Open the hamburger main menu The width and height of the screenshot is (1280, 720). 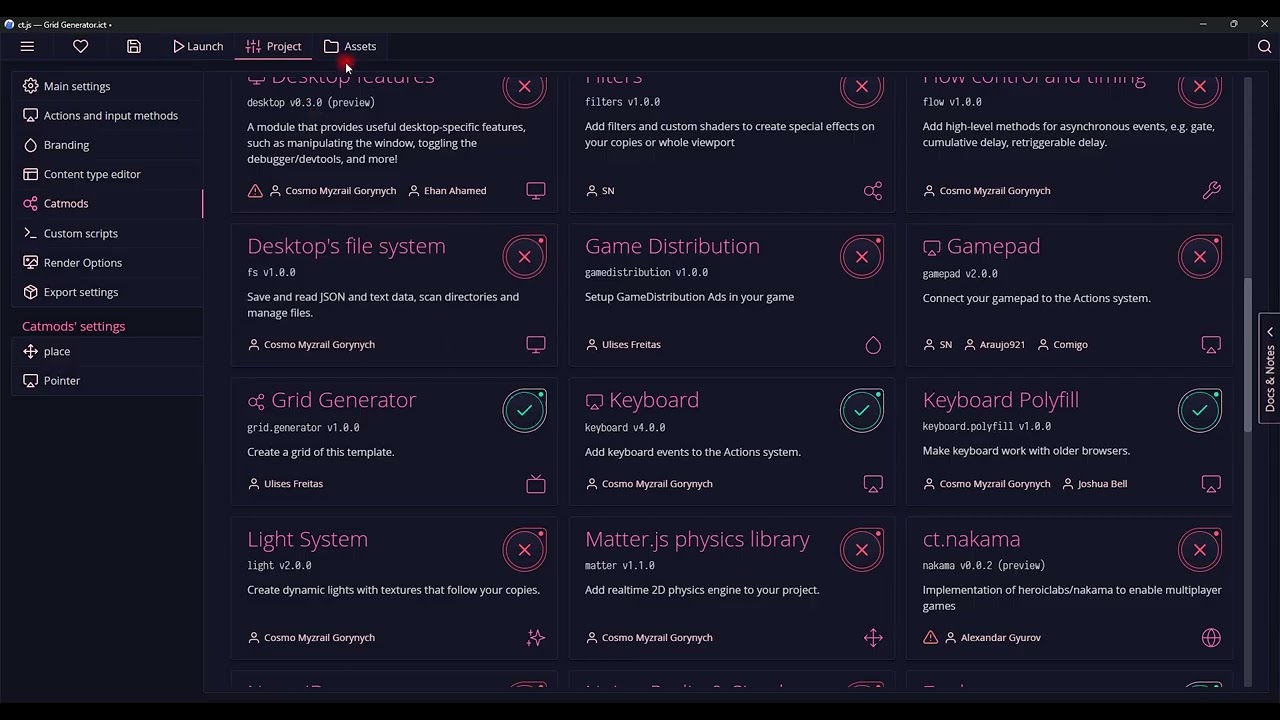(x=27, y=46)
